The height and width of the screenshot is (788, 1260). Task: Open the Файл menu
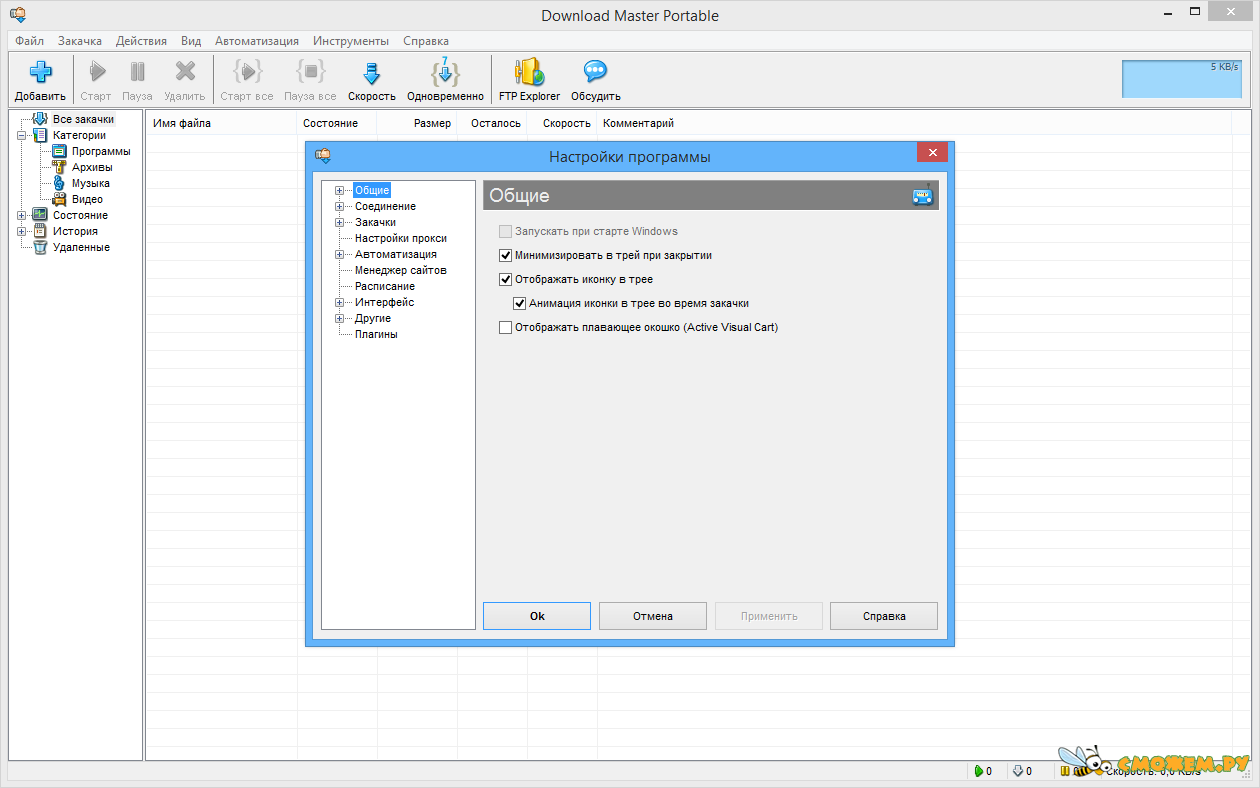[x=29, y=41]
